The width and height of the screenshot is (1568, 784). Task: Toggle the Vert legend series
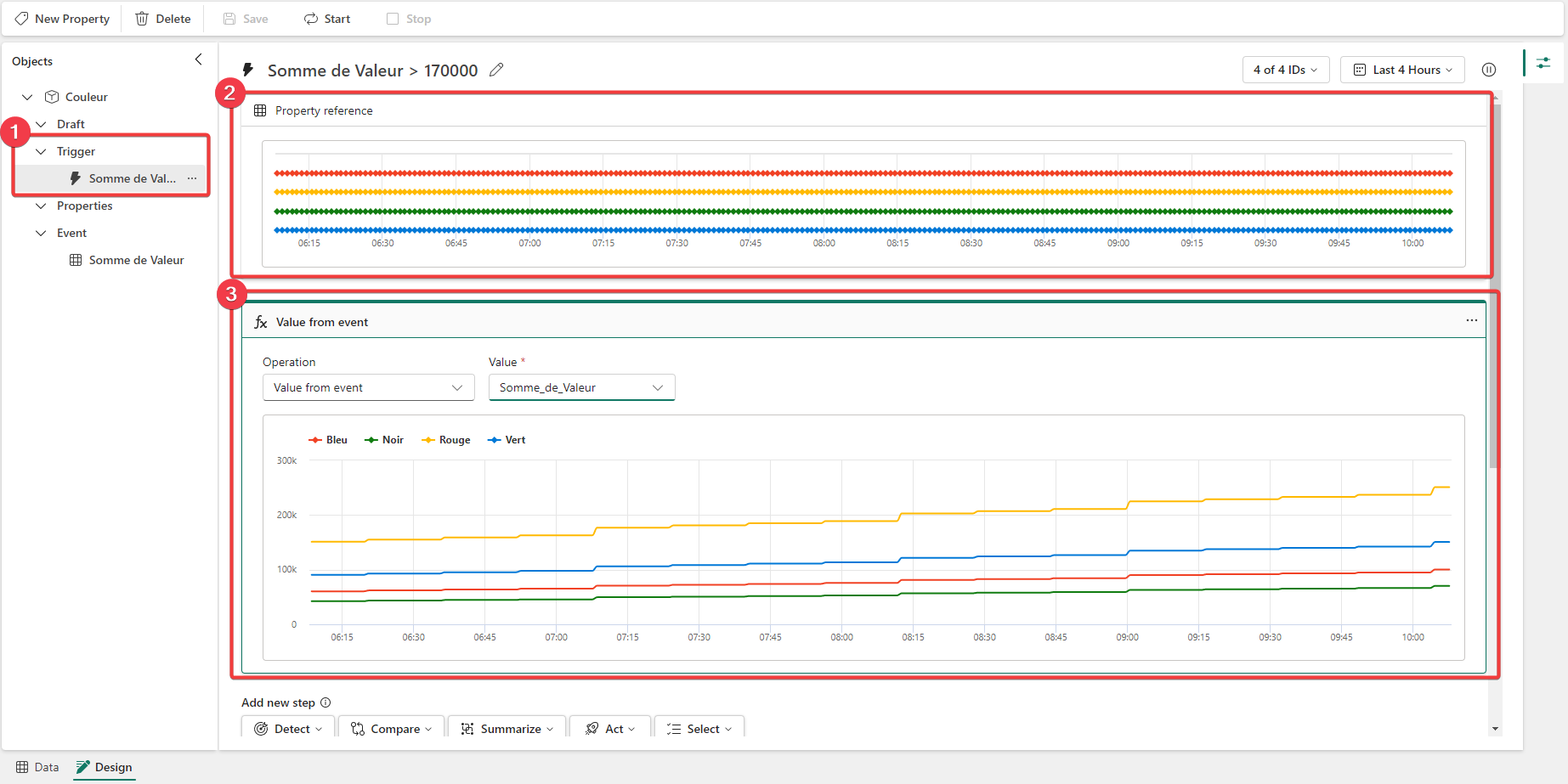click(507, 440)
